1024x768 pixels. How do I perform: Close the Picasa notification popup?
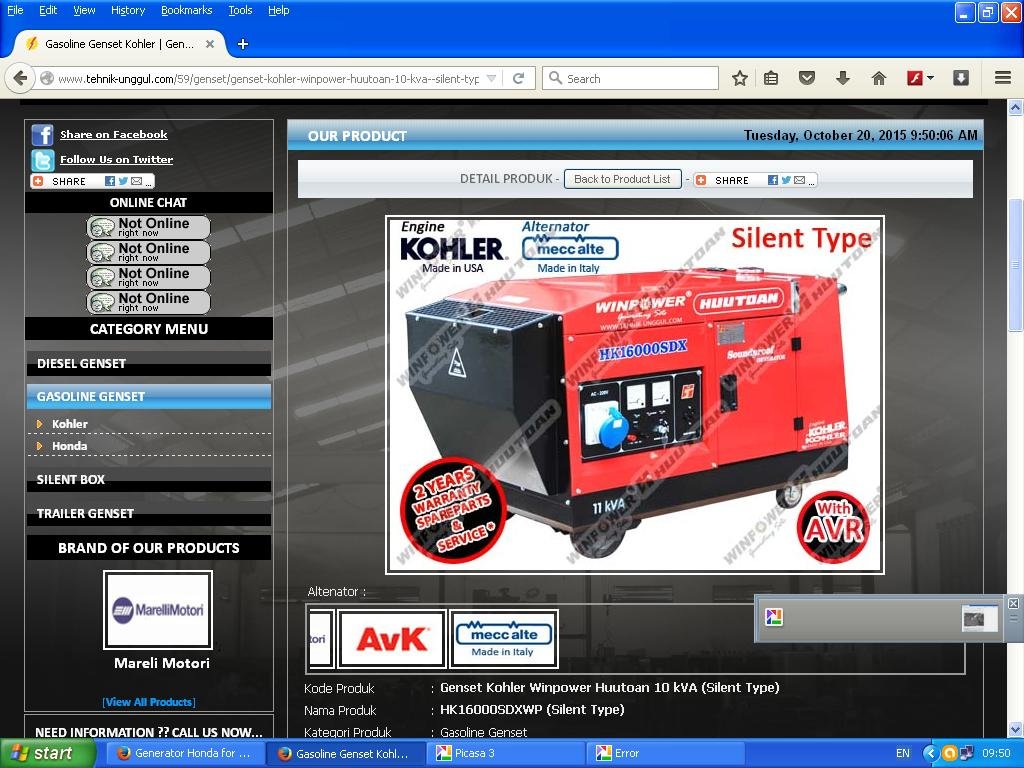pos(1013,603)
